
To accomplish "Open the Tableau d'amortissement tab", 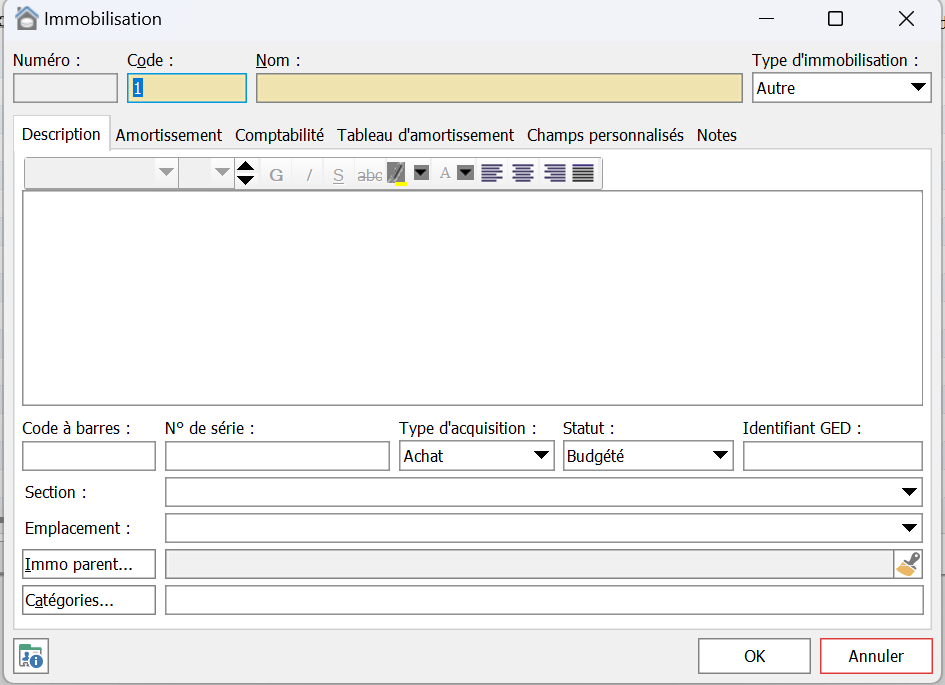I will pos(425,135).
